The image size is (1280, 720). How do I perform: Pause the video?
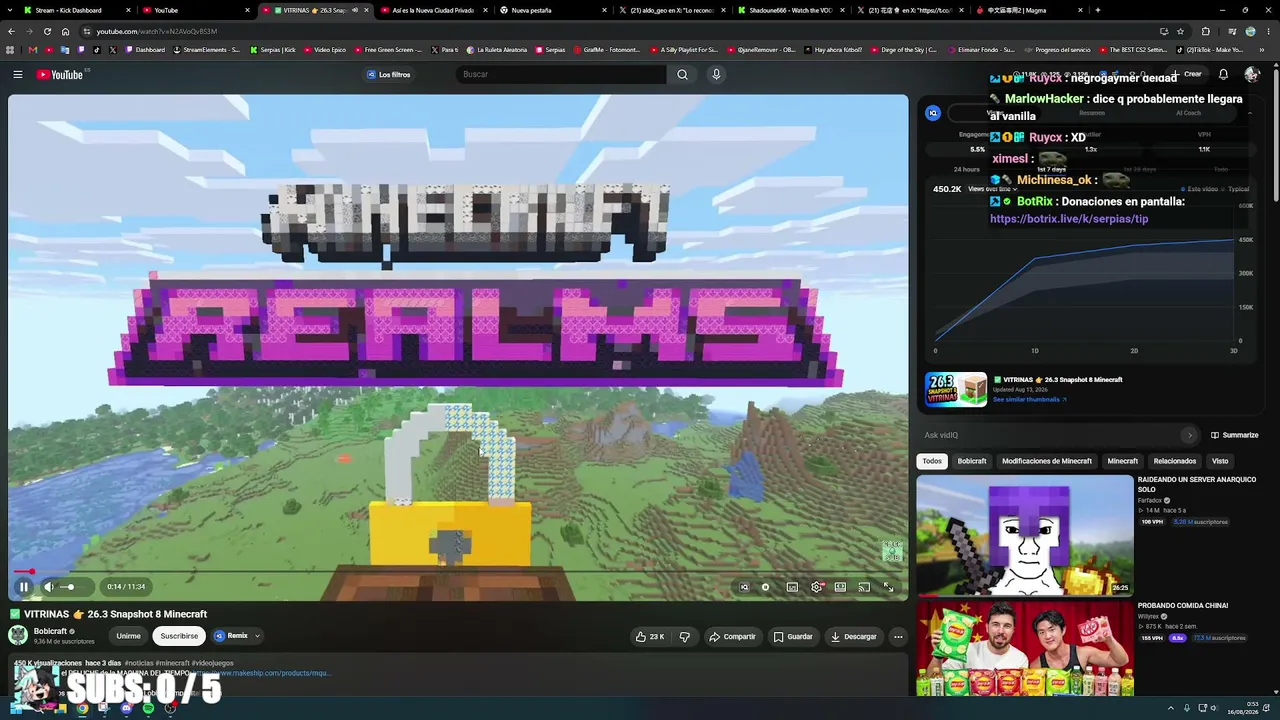pyautogui.click(x=24, y=587)
